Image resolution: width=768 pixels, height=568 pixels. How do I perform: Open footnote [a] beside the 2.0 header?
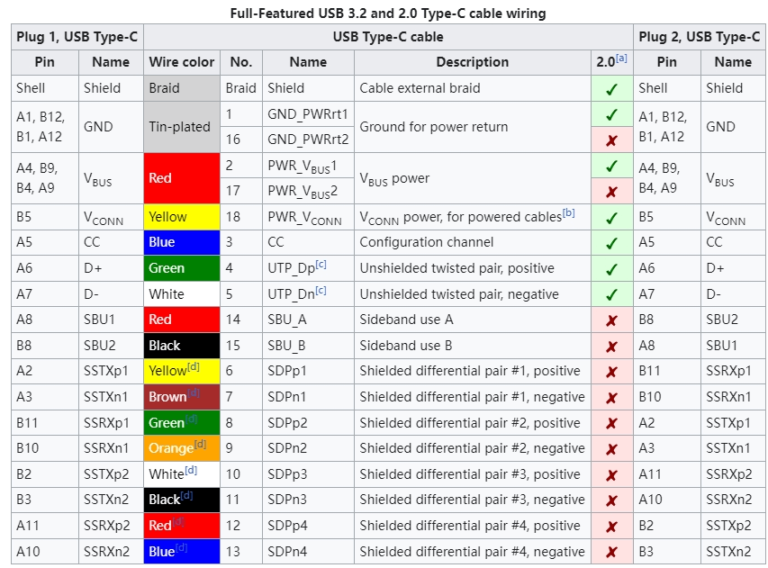point(621,59)
